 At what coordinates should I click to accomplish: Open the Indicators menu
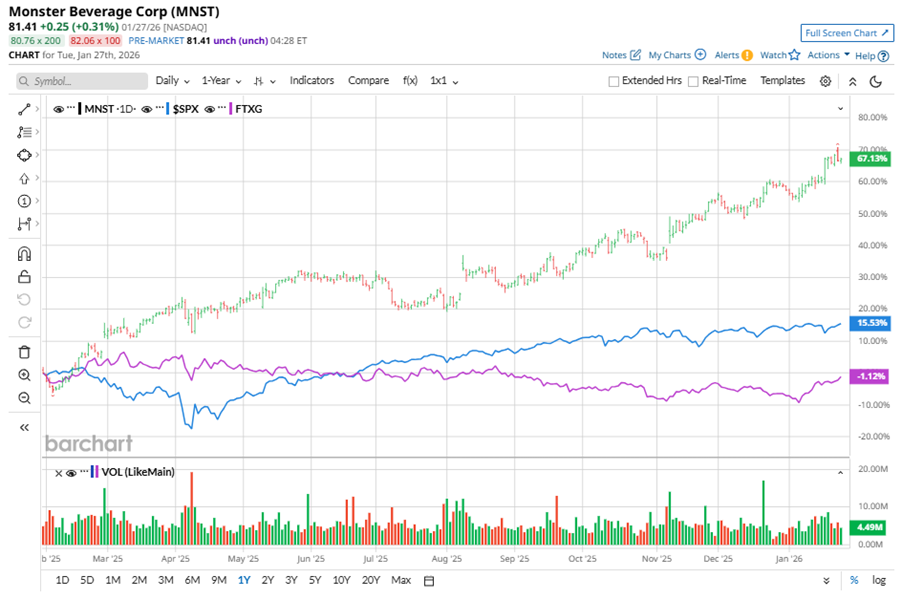tap(311, 81)
